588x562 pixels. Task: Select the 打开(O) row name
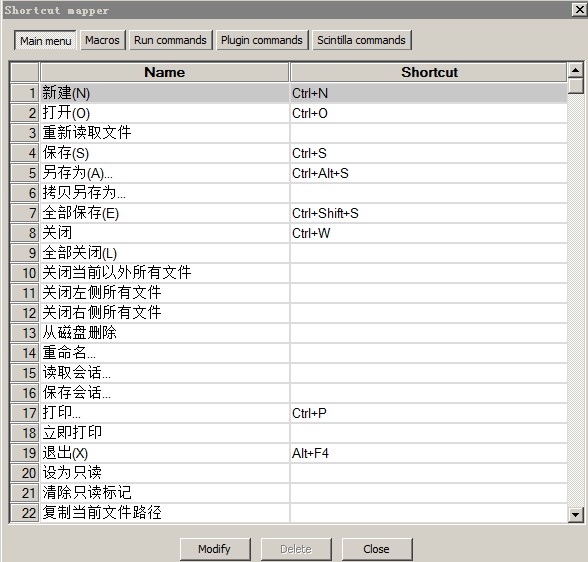(165, 113)
